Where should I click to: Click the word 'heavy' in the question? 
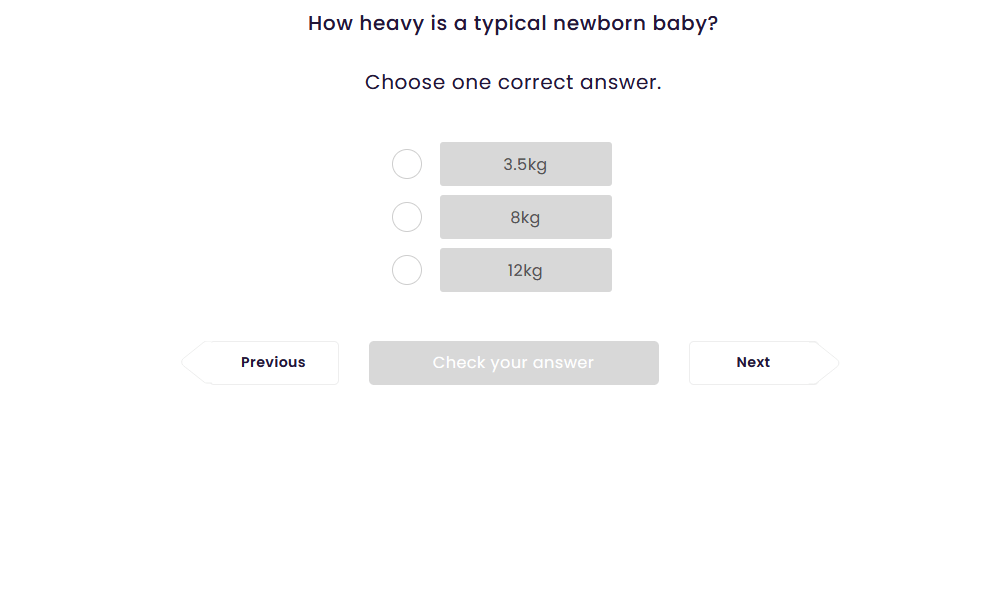pyautogui.click(x=392, y=23)
